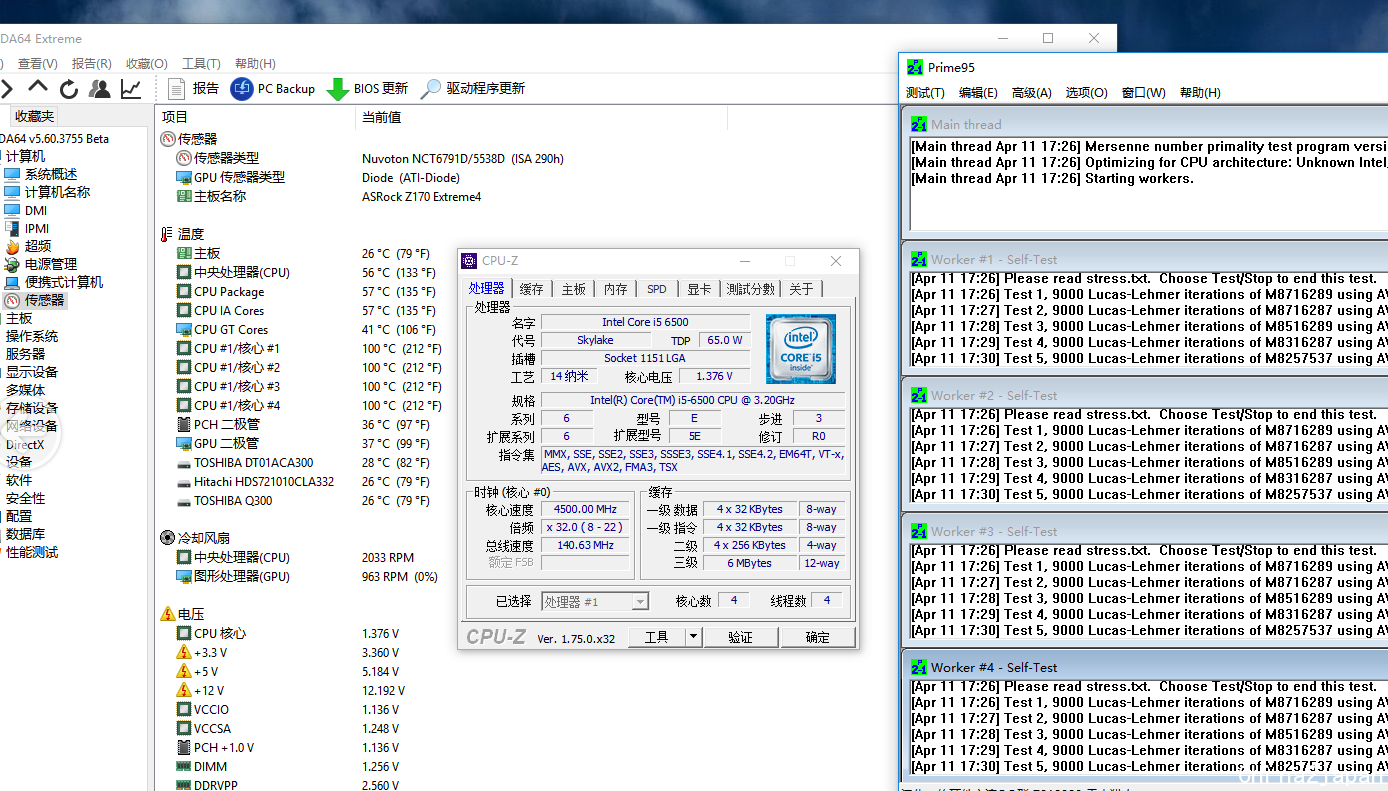The width and height of the screenshot is (1388, 791).
Task: Click the 传感器类型 row icon
Action: (184, 158)
